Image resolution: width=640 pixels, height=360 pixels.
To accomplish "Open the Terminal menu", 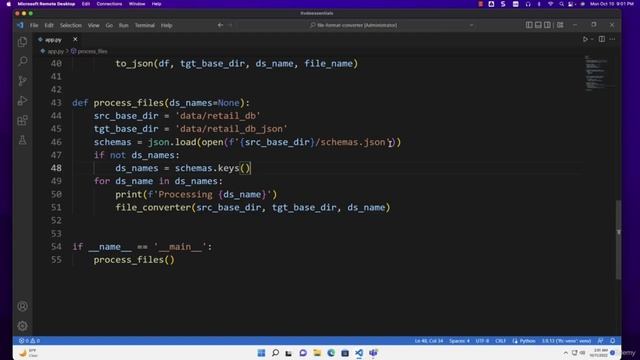I will [144, 25].
